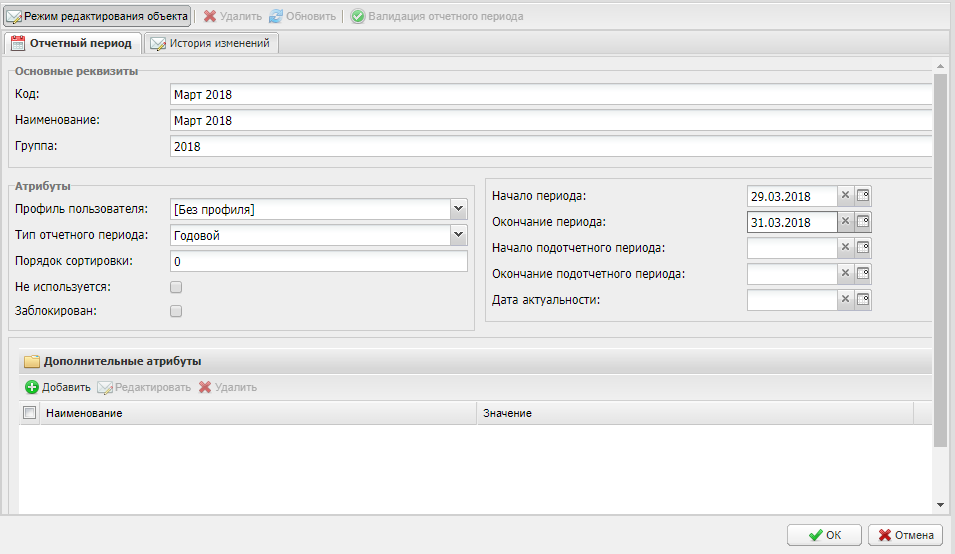The width and height of the screenshot is (955, 554).
Task: Click the green Добавить plus icon
Action: tap(32, 387)
